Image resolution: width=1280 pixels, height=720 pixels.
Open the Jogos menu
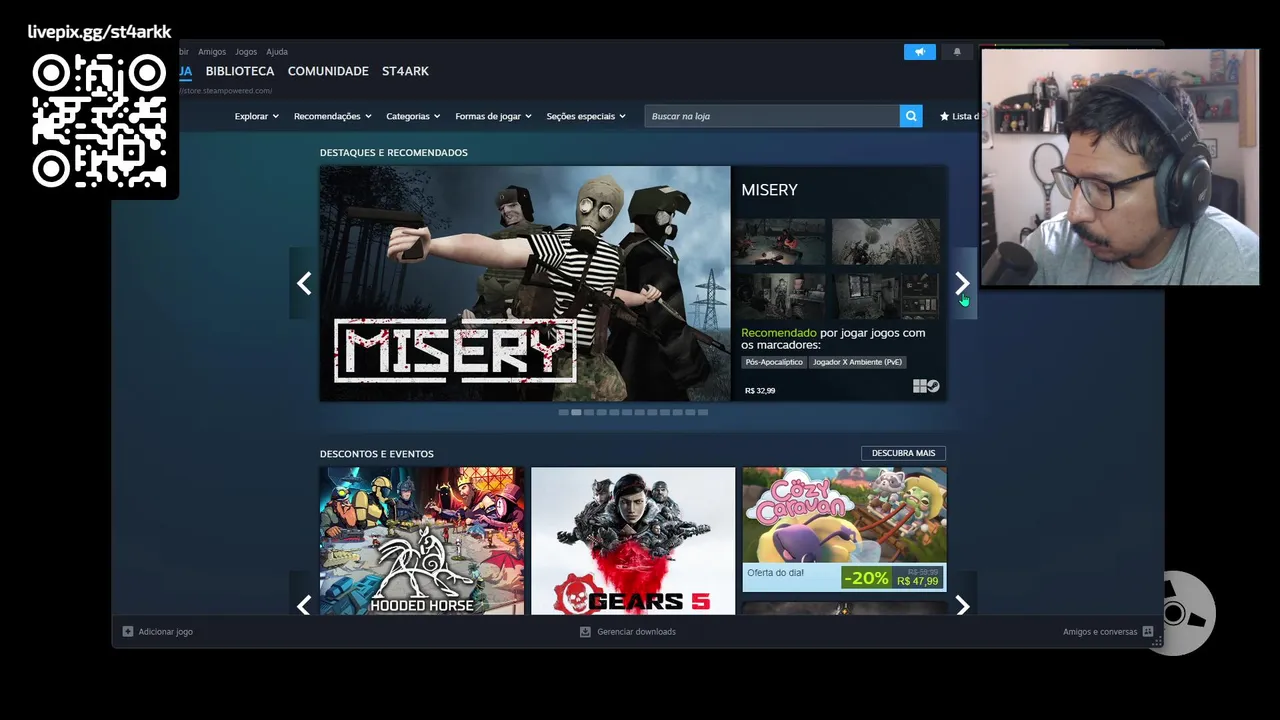click(246, 52)
